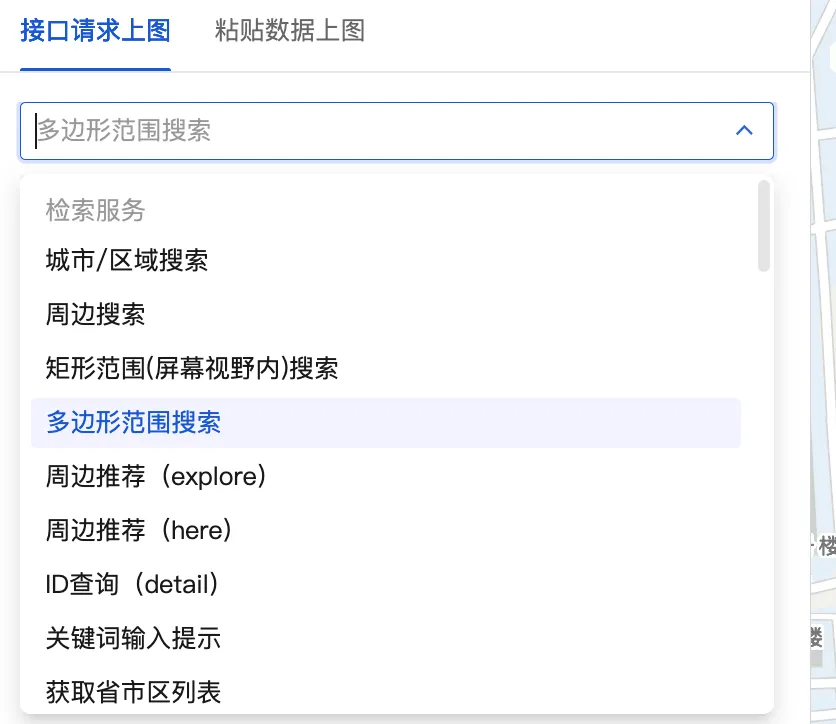Viewport: 836px width, 724px height.
Task: Select 城市/区域搜索 option
Action: (x=385, y=261)
